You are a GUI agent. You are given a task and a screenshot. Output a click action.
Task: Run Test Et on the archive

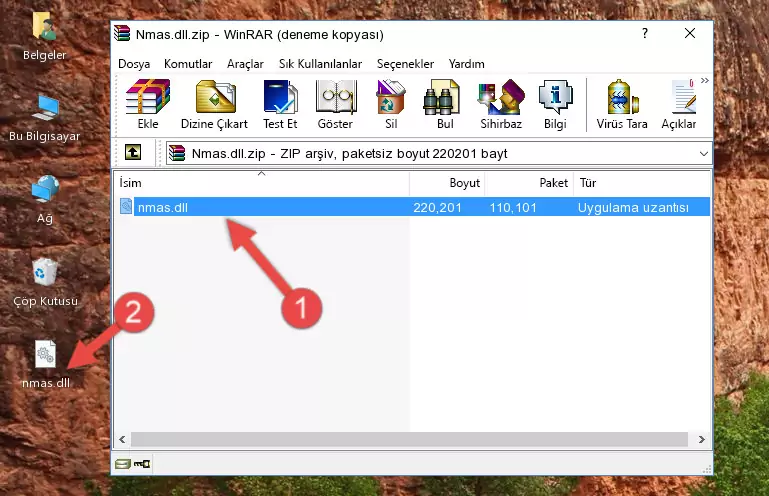280,104
